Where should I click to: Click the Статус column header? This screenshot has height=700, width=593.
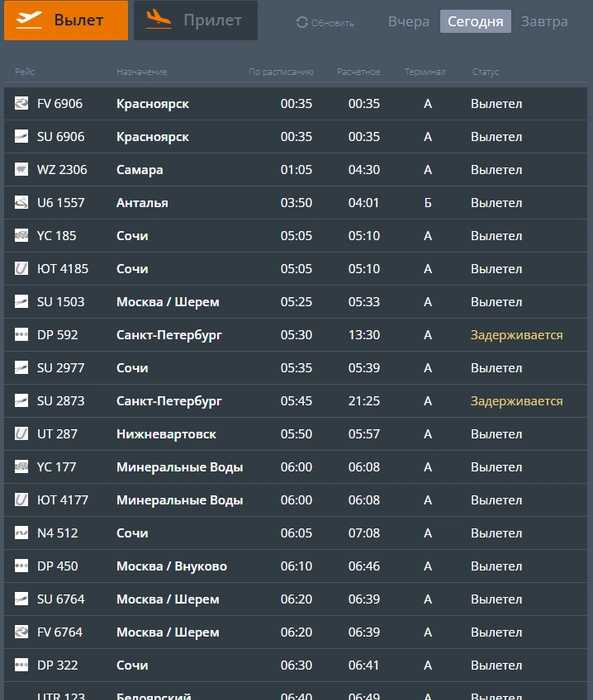[485, 72]
